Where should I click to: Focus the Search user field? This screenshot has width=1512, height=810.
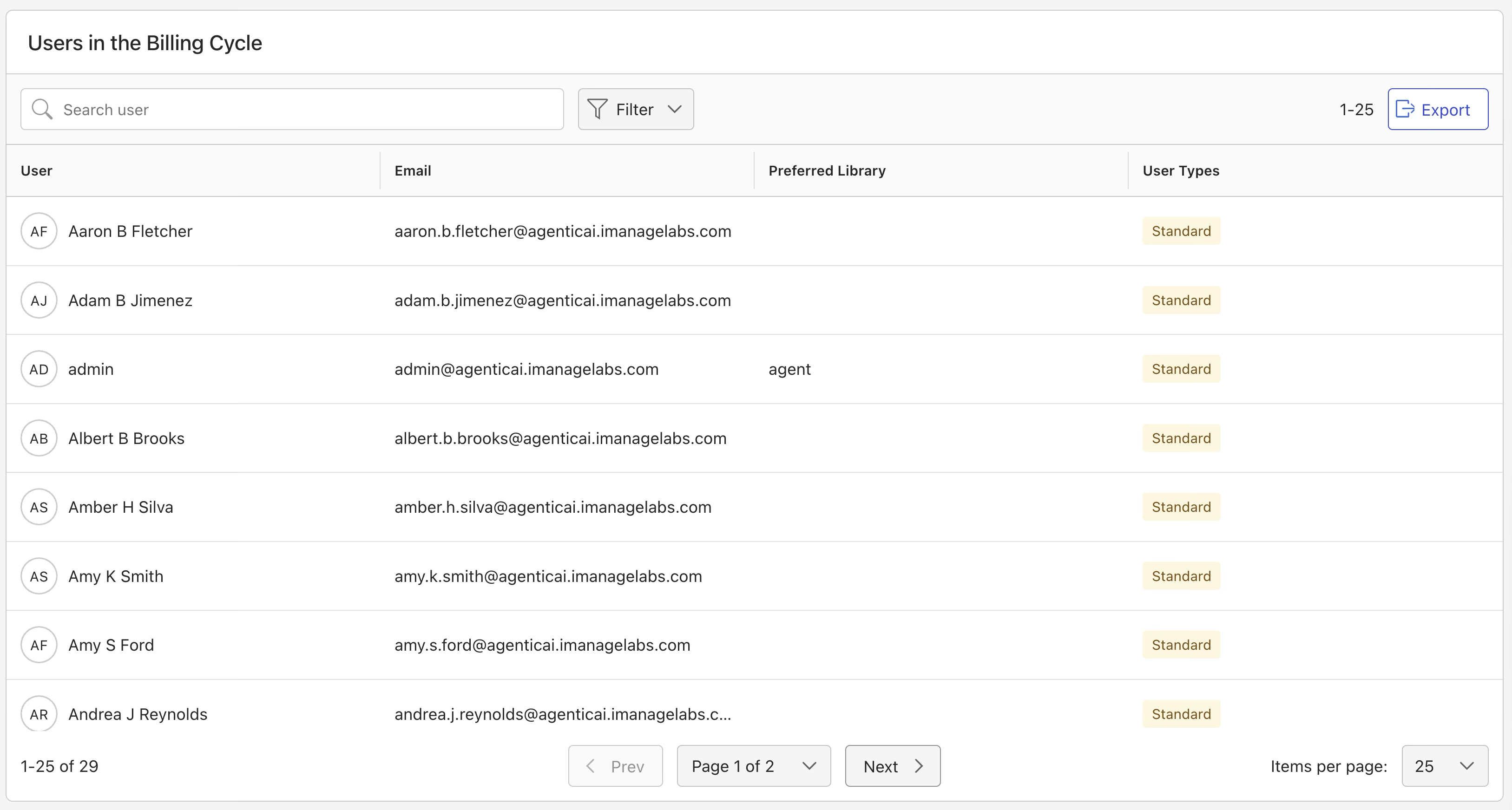292,109
